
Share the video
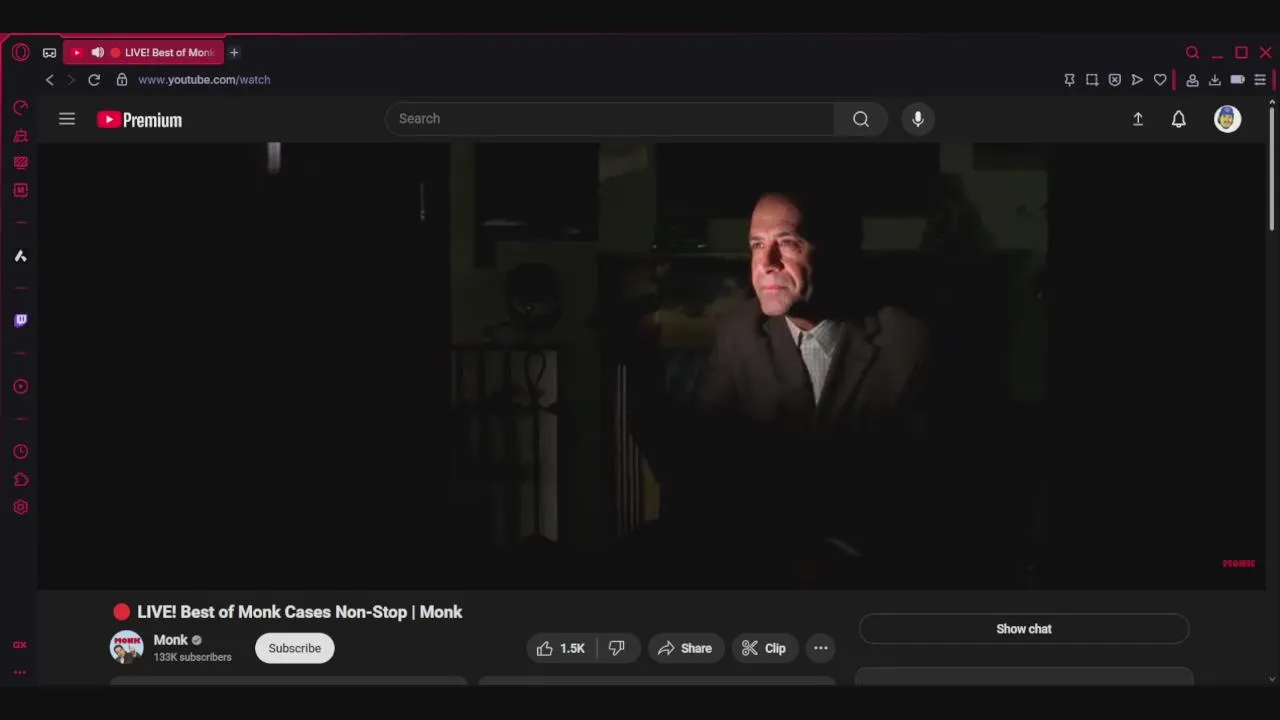[x=685, y=648]
